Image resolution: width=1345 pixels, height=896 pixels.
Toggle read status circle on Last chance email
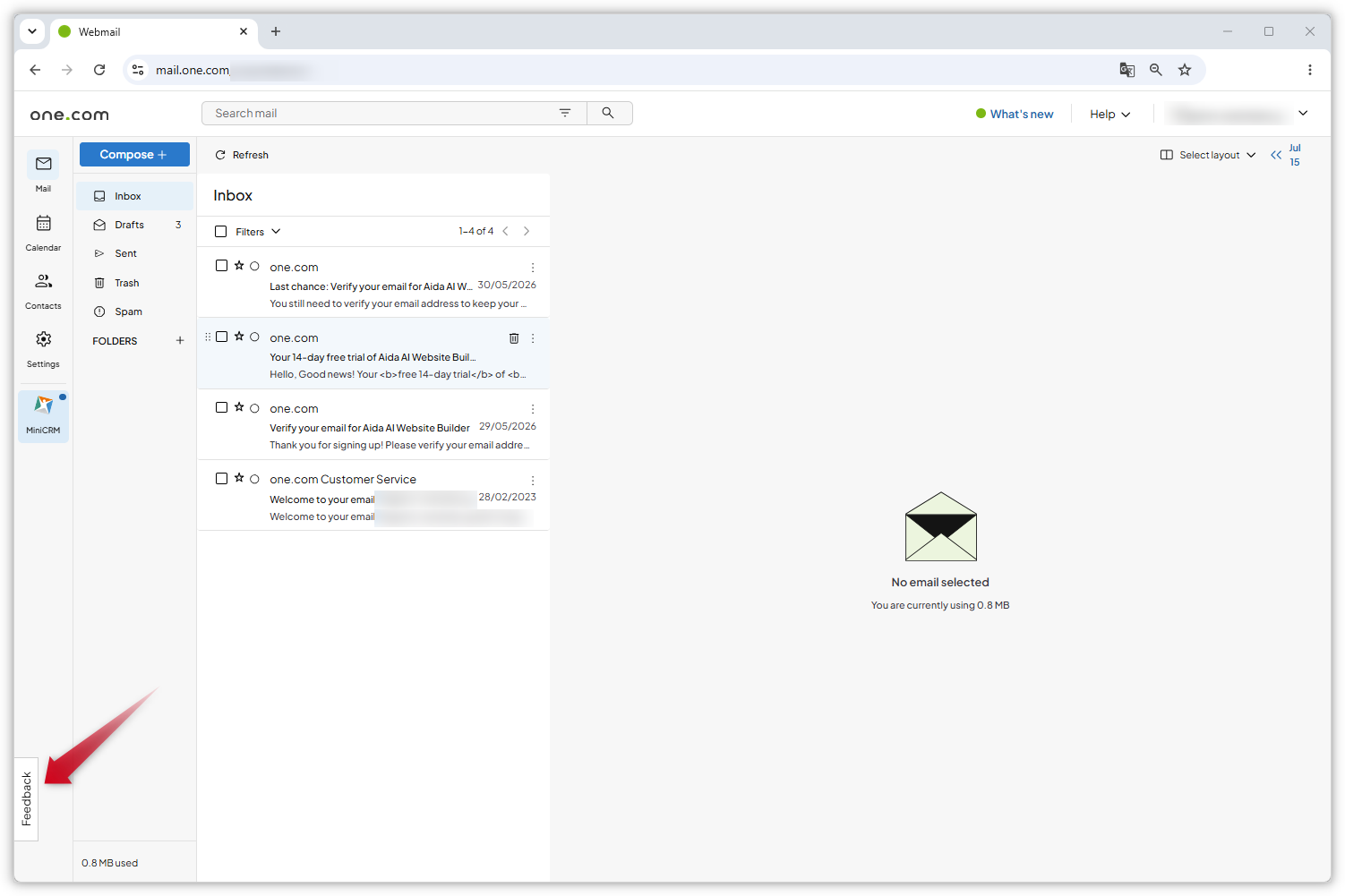coord(254,267)
